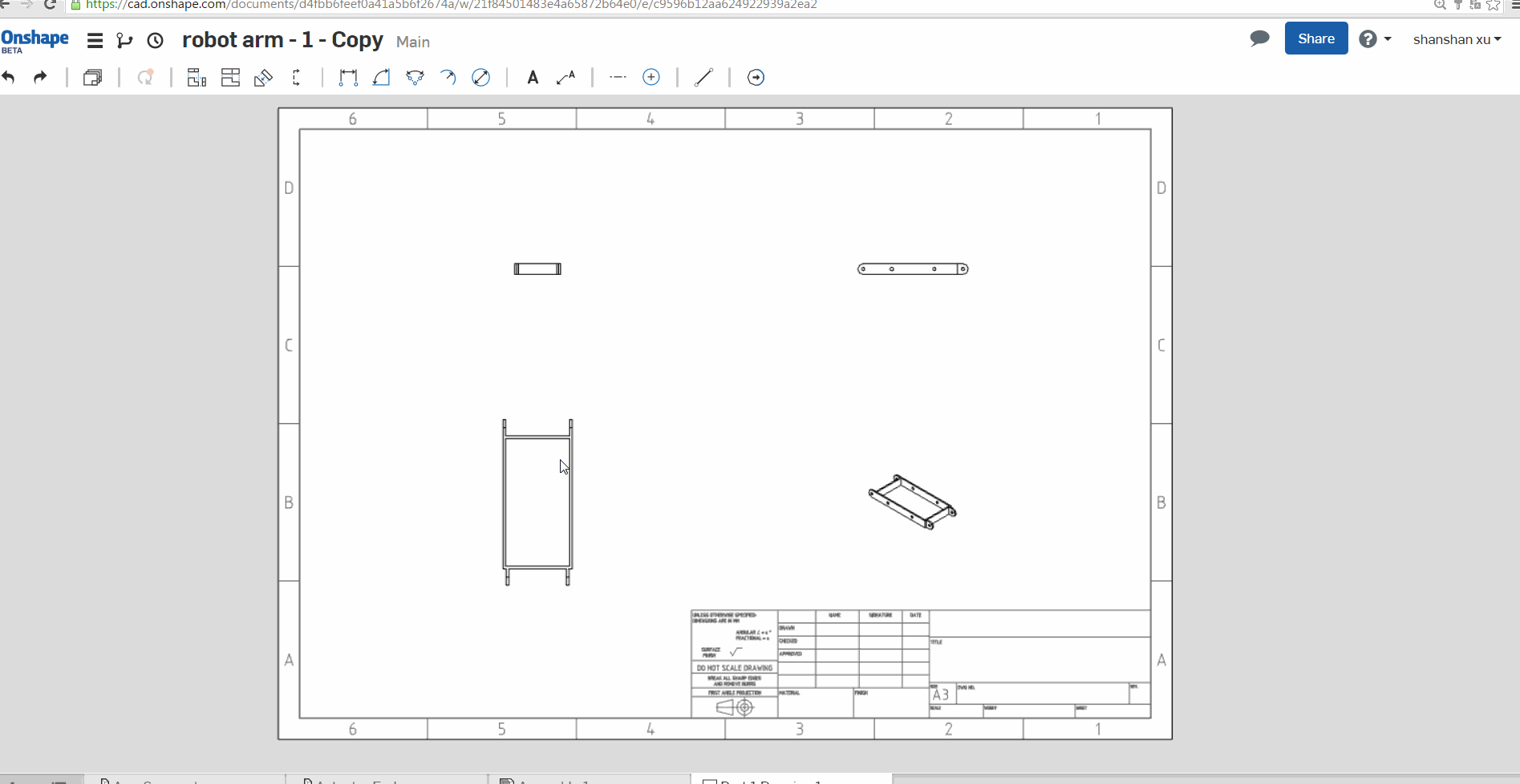
Task: Open the Help dropdown
Action: [1375, 38]
